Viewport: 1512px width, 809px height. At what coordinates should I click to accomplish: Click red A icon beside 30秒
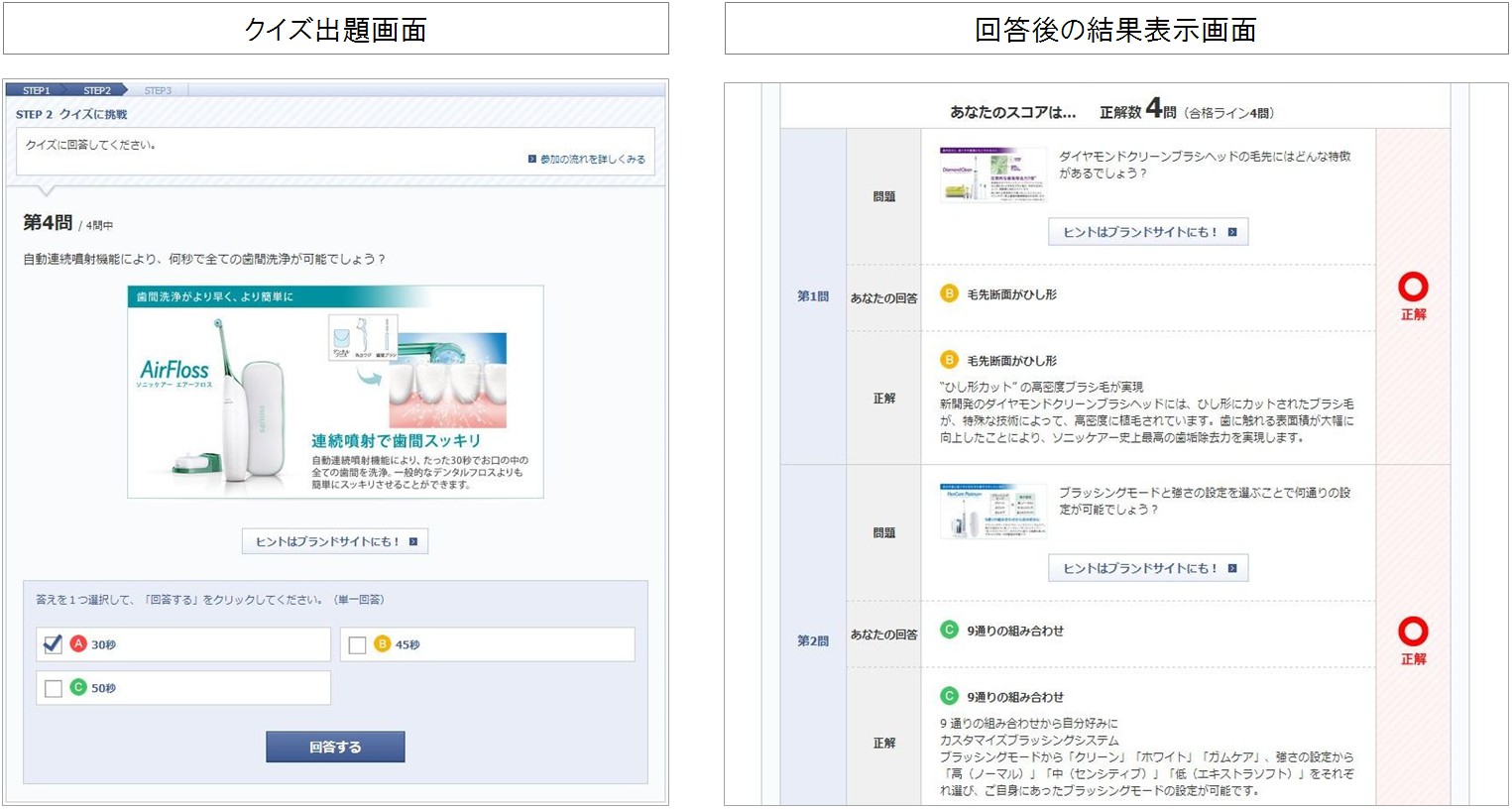(79, 644)
